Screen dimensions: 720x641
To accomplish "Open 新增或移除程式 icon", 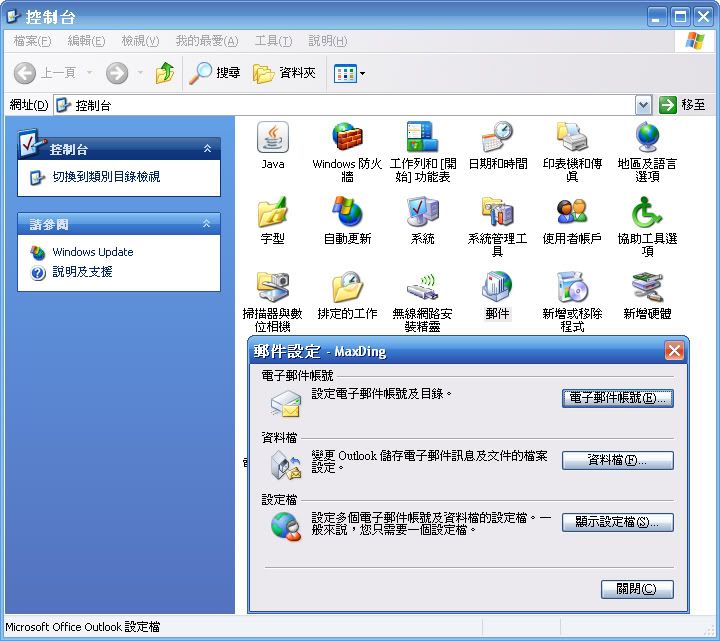I will tap(572, 287).
